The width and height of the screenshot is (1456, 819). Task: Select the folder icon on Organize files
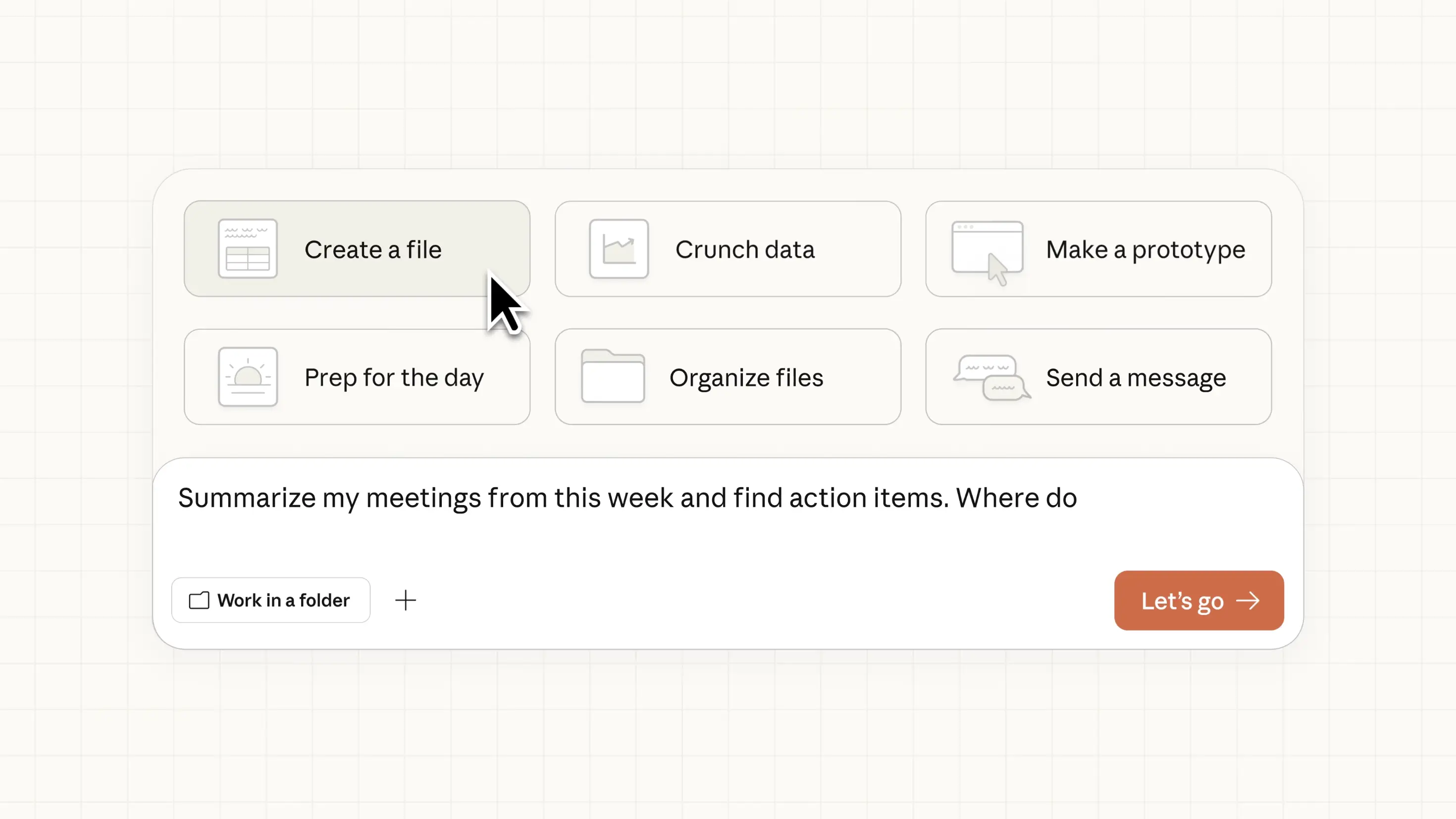[612, 377]
